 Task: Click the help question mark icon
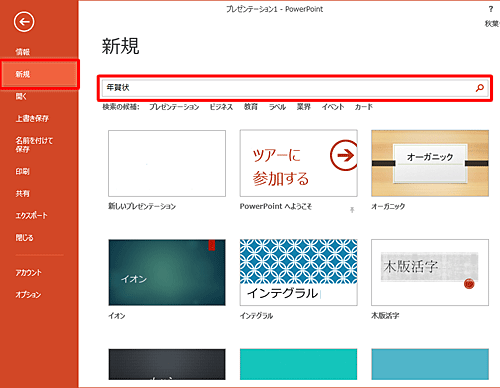click(491, 9)
